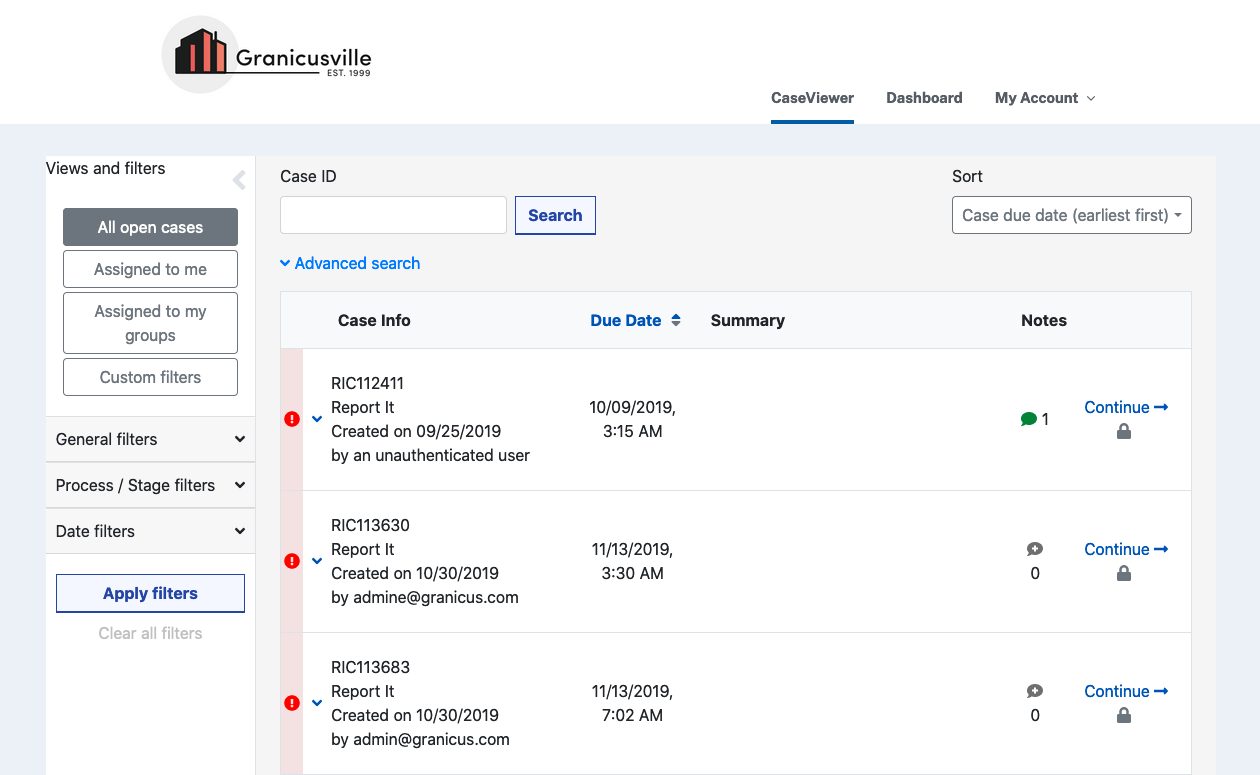Image resolution: width=1260 pixels, height=775 pixels.
Task: Click the note count speech bubble for RIC112411
Action: tap(1029, 419)
